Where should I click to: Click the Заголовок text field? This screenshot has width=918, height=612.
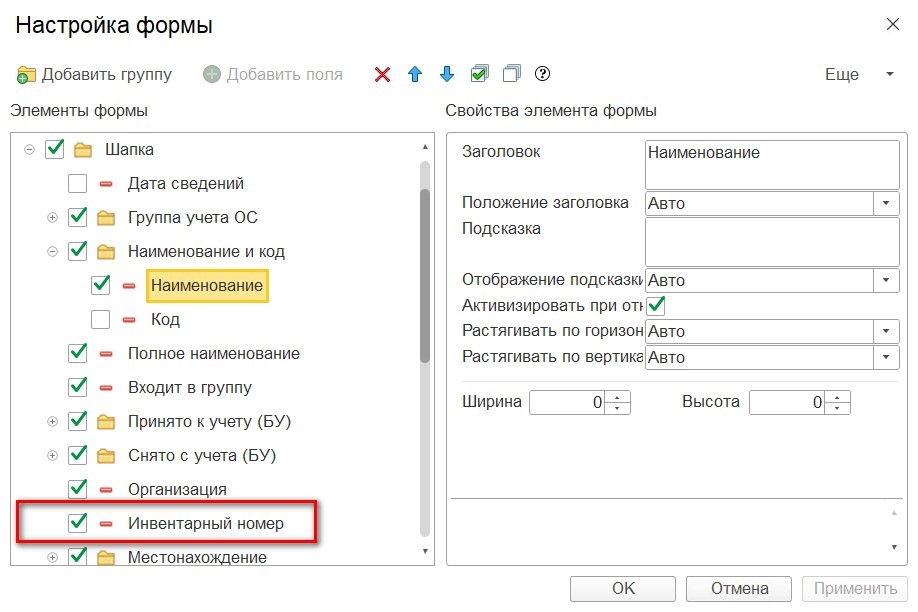pos(772,165)
